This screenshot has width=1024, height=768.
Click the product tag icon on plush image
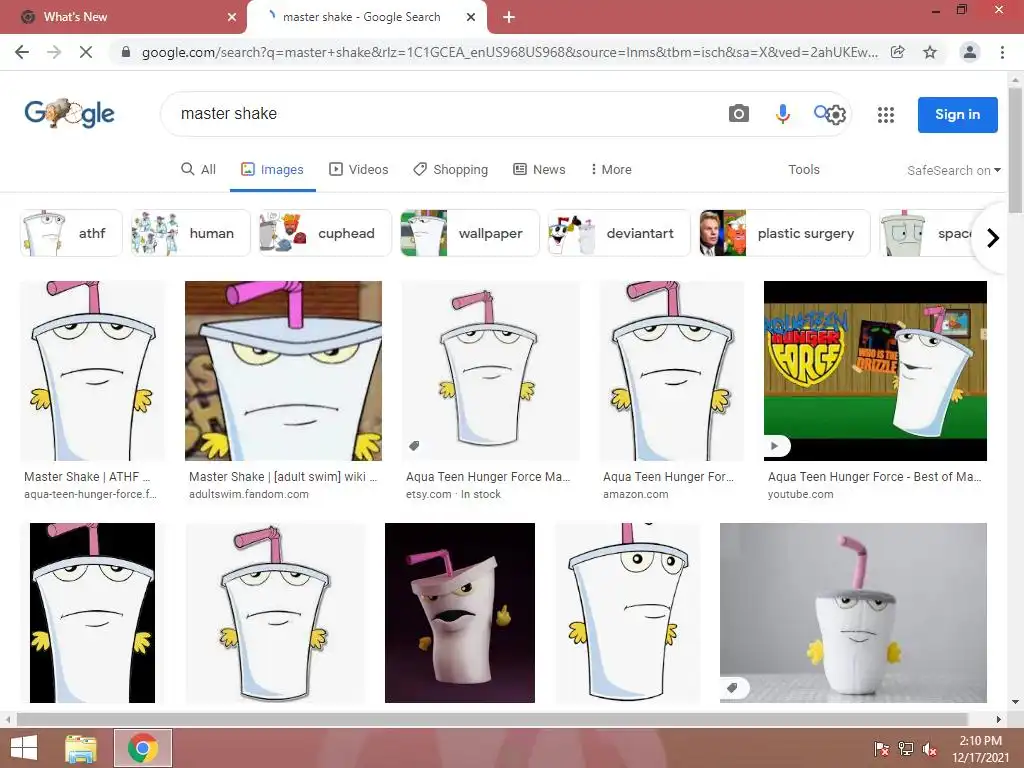pyautogui.click(x=733, y=688)
